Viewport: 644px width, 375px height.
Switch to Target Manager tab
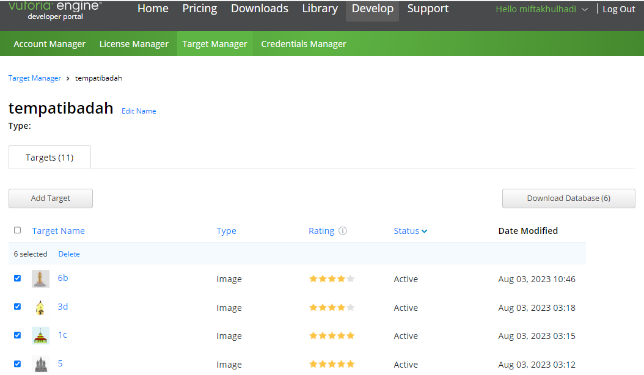pos(215,44)
